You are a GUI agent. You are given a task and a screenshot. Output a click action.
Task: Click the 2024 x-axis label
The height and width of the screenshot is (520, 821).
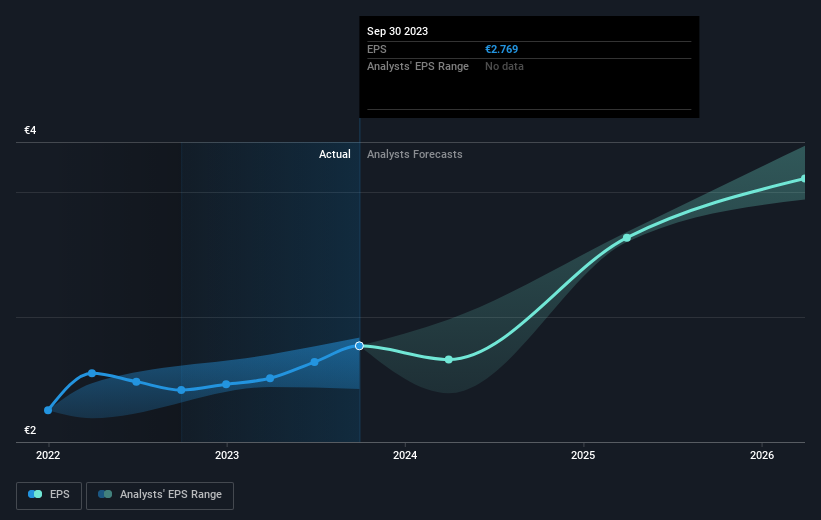coord(405,455)
